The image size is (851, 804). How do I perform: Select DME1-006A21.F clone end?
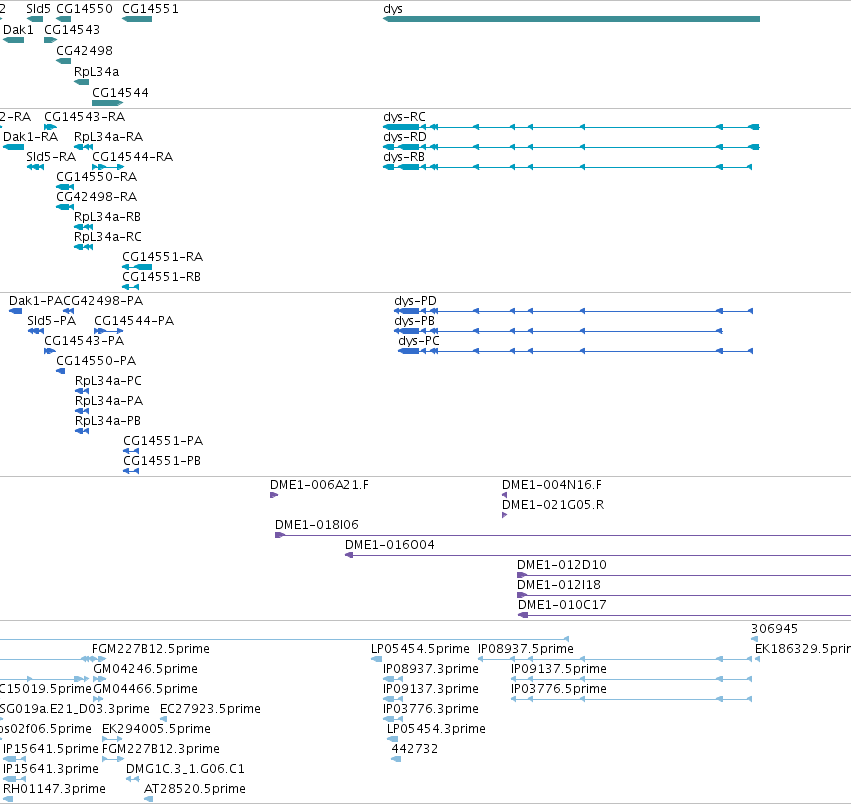274,495
